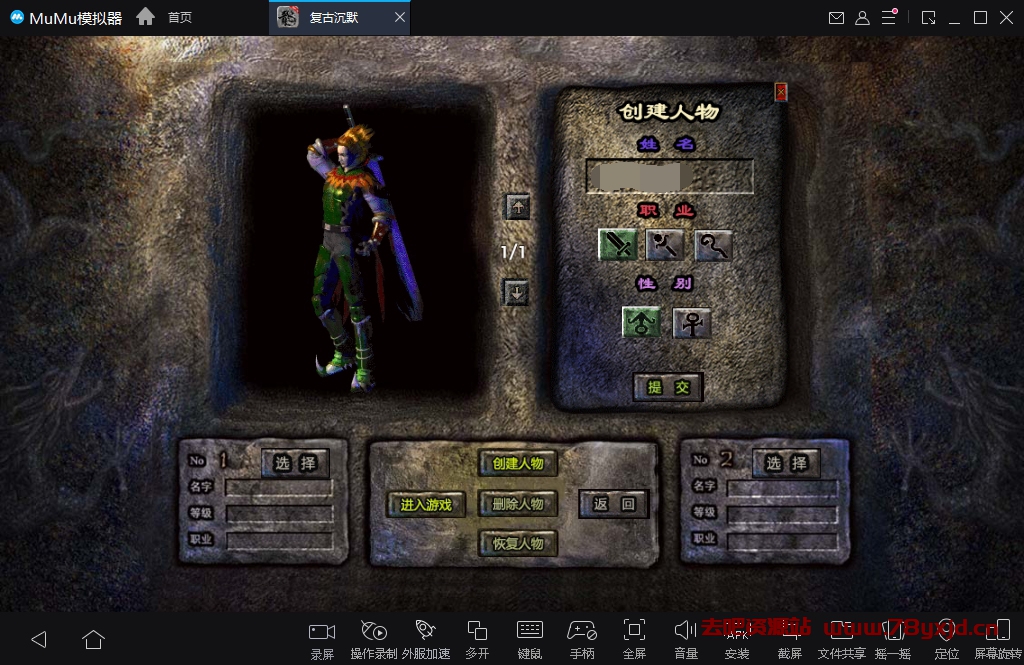Go to previous character page up arrow
The height and width of the screenshot is (665, 1024).
pyautogui.click(x=518, y=207)
